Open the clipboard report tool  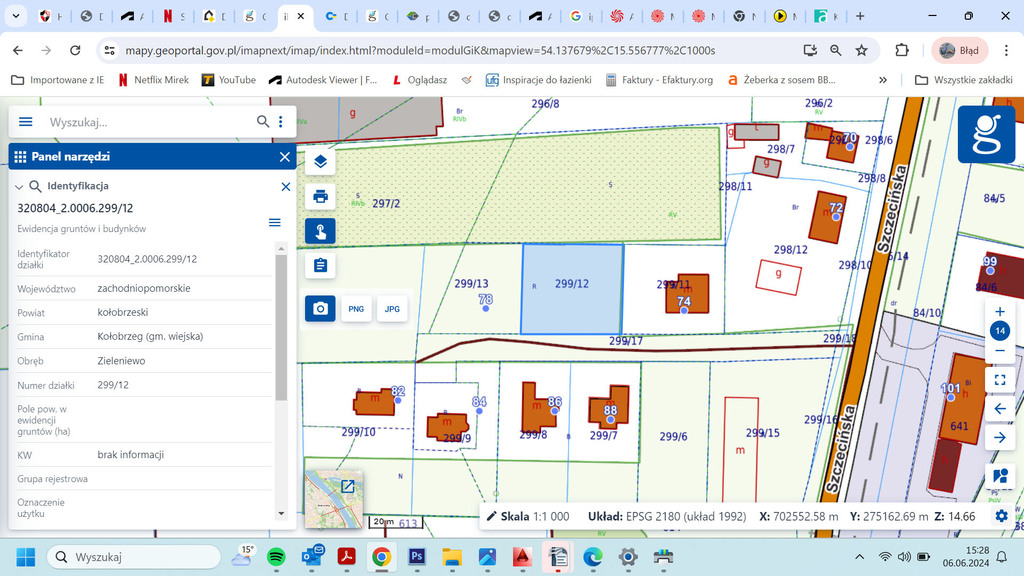[x=320, y=265]
